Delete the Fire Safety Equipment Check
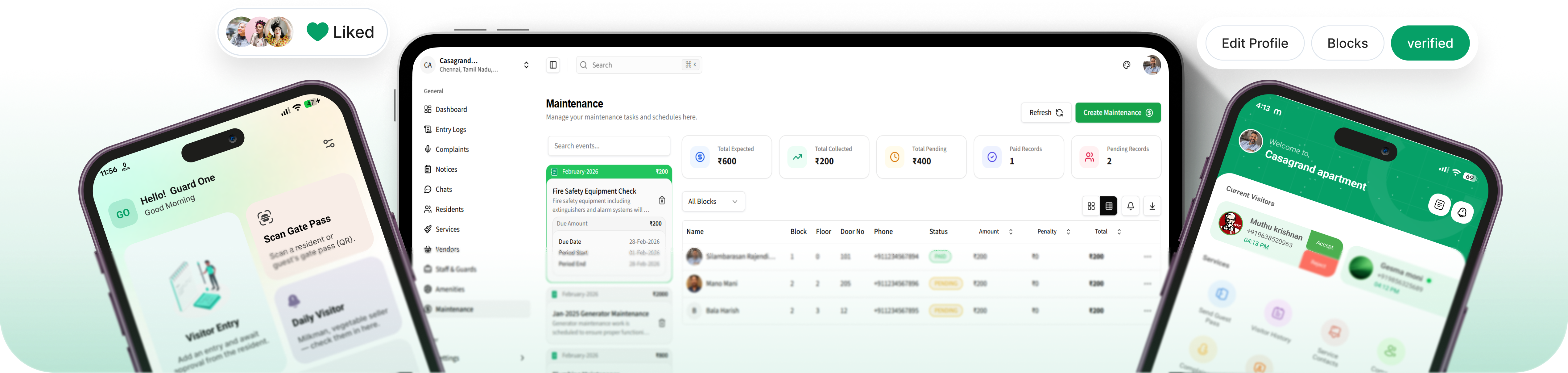The width and height of the screenshot is (1568, 373). pyautogui.click(x=662, y=200)
